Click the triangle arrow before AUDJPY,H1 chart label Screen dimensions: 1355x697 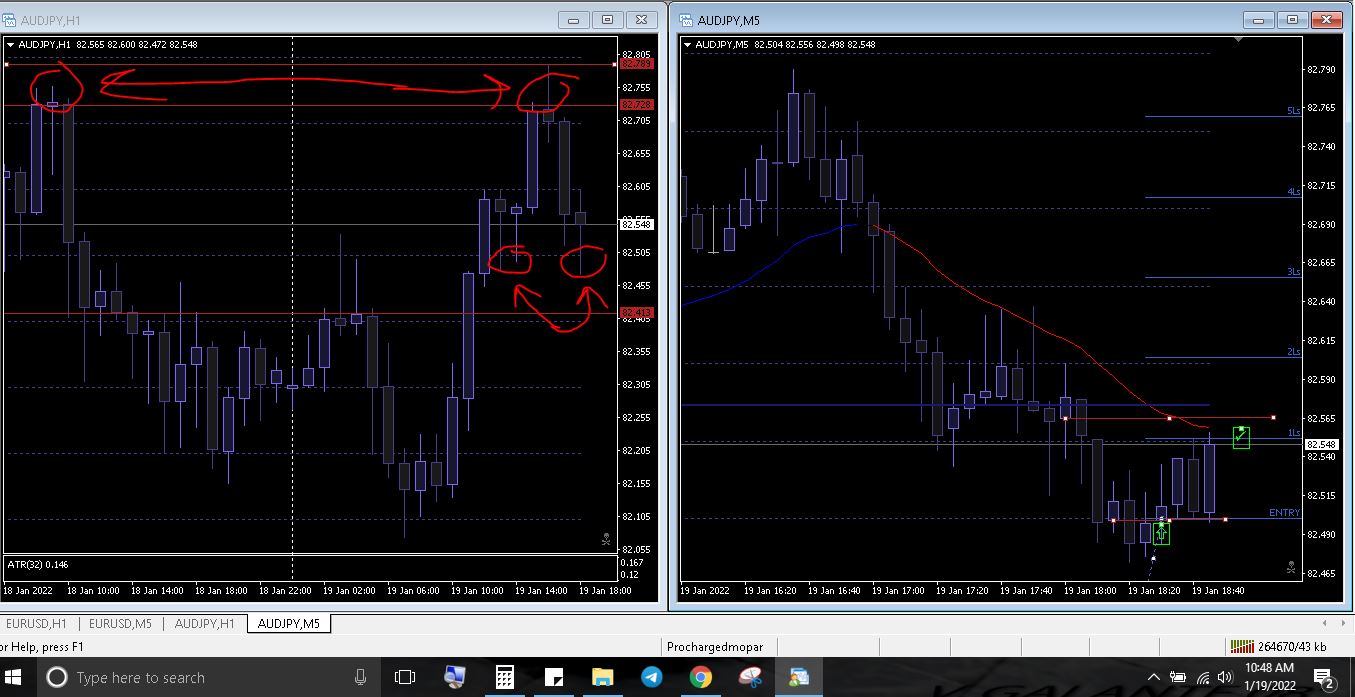click(11, 44)
